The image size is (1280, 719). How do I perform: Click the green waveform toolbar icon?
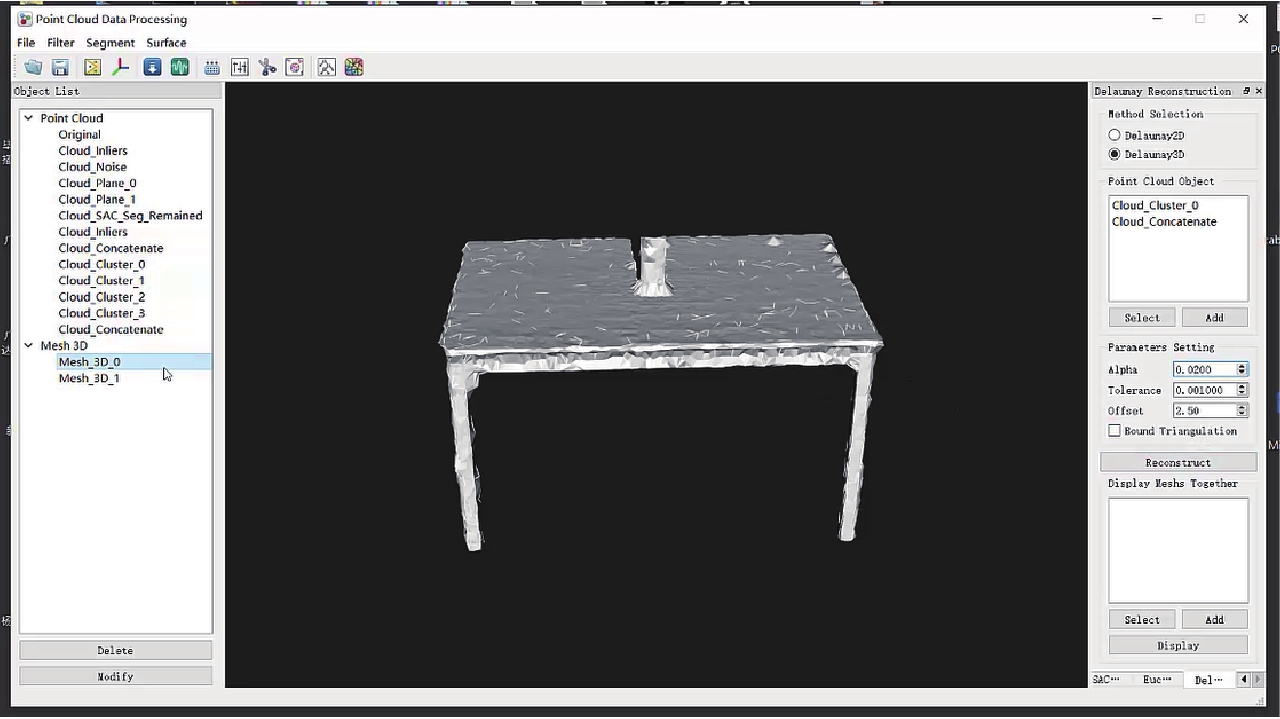(x=179, y=67)
